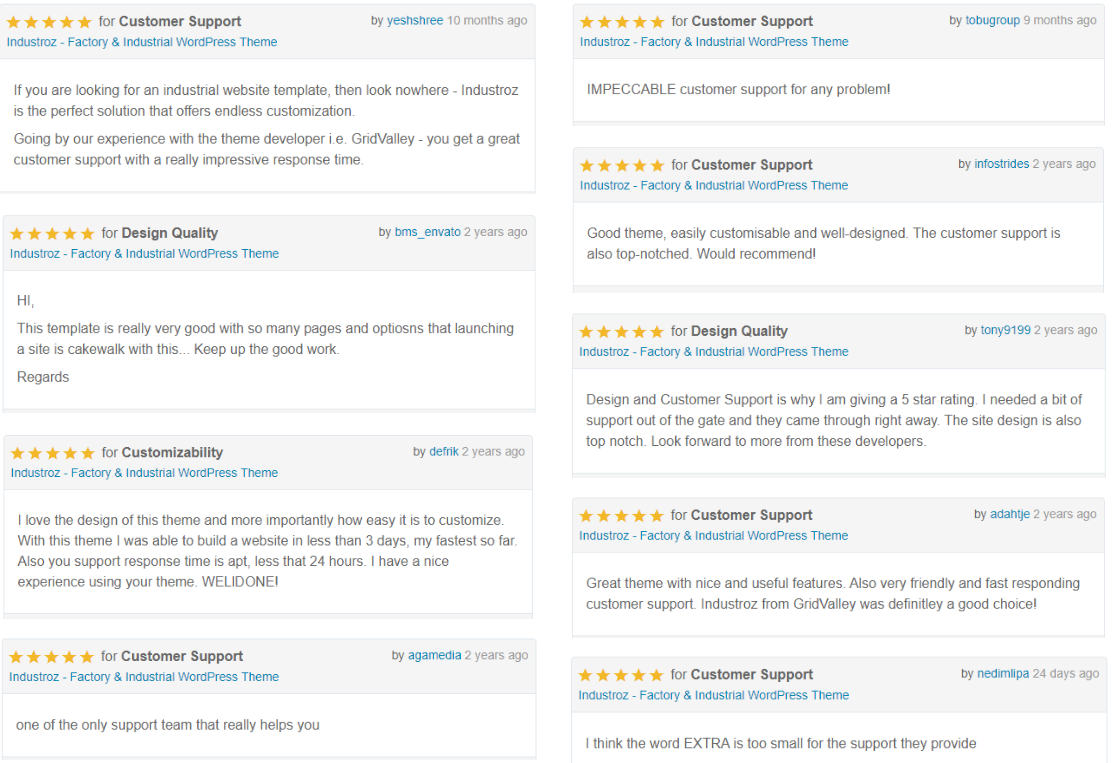Click the stars on bms_envato's Design Quality review

(52, 233)
